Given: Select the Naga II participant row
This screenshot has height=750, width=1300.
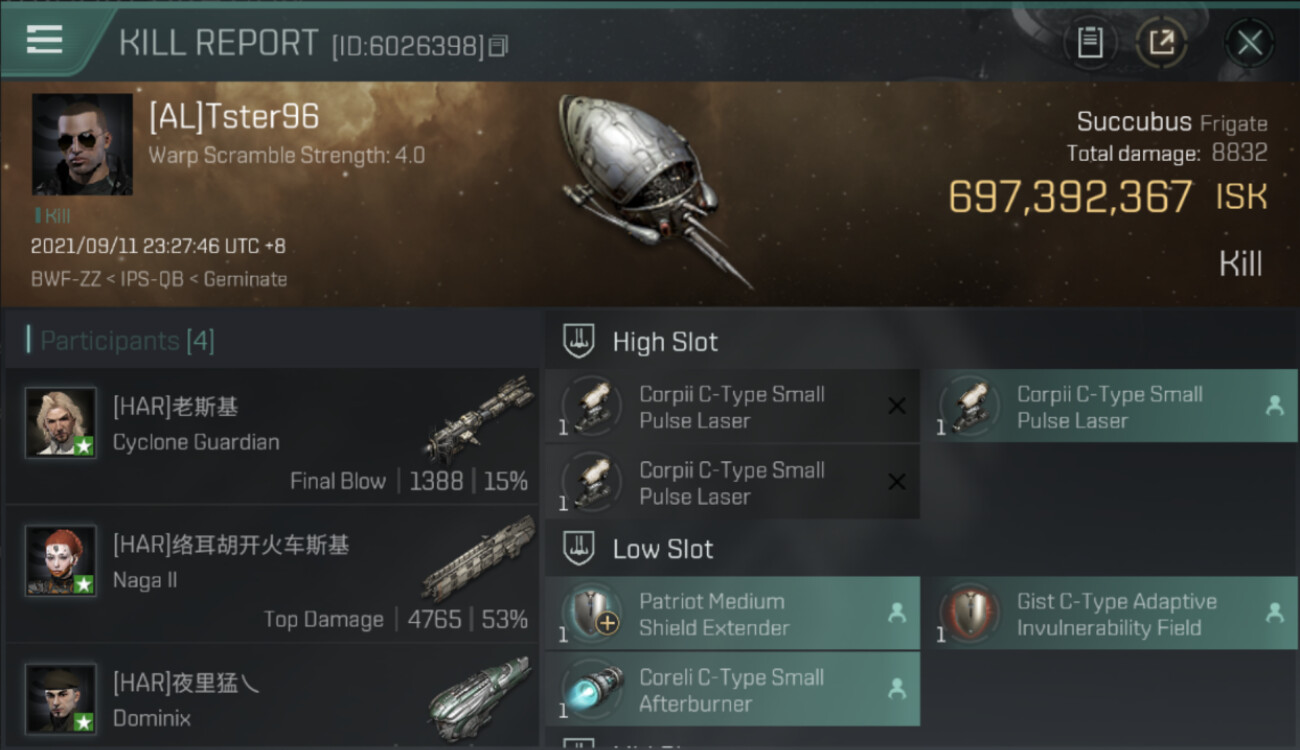Looking at the screenshot, I should [272, 575].
